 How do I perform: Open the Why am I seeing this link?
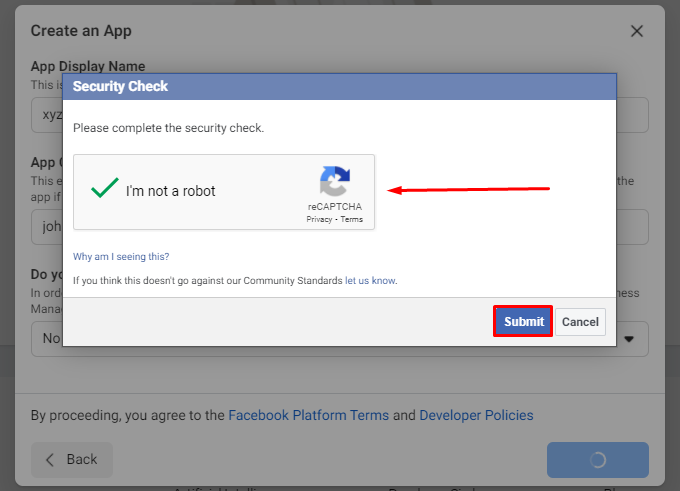121,256
